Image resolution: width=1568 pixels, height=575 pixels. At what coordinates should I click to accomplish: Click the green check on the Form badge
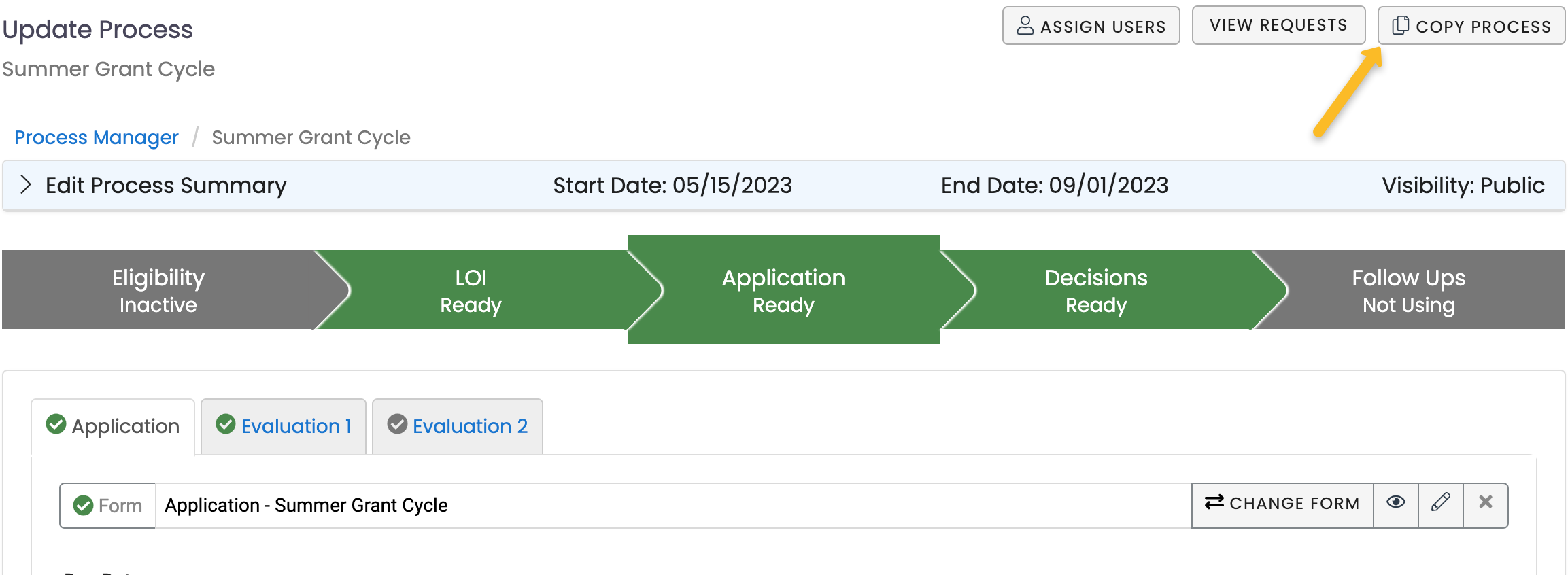(84, 505)
